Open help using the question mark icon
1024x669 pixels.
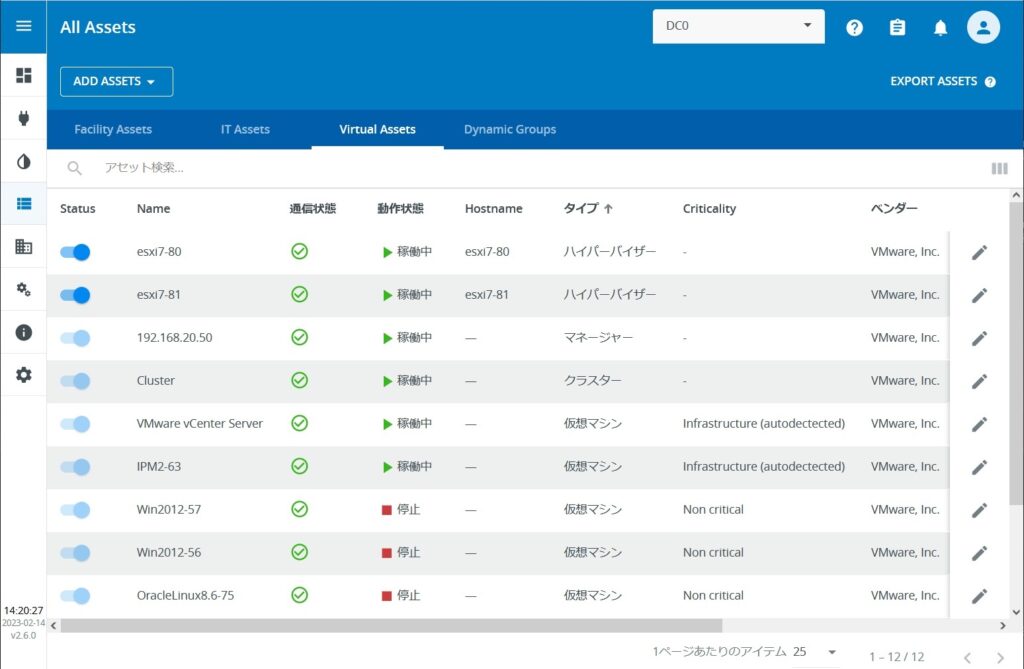coord(854,27)
